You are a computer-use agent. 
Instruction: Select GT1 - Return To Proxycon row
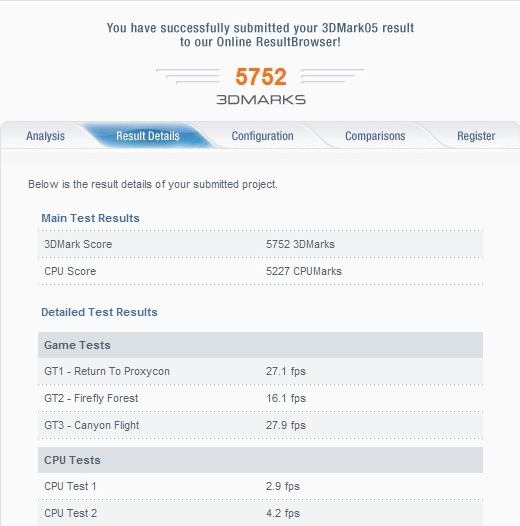pyautogui.click(x=260, y=371)
